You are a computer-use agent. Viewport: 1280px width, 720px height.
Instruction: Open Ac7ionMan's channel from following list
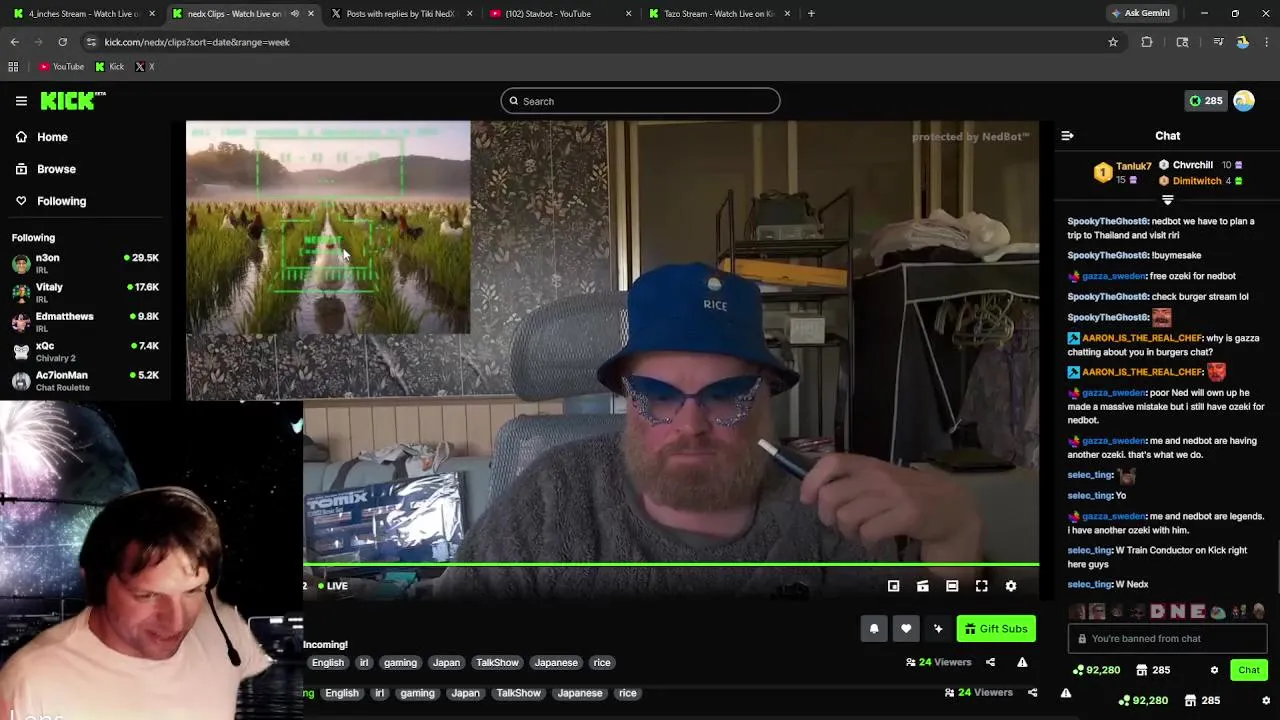(x=85, y=380)
